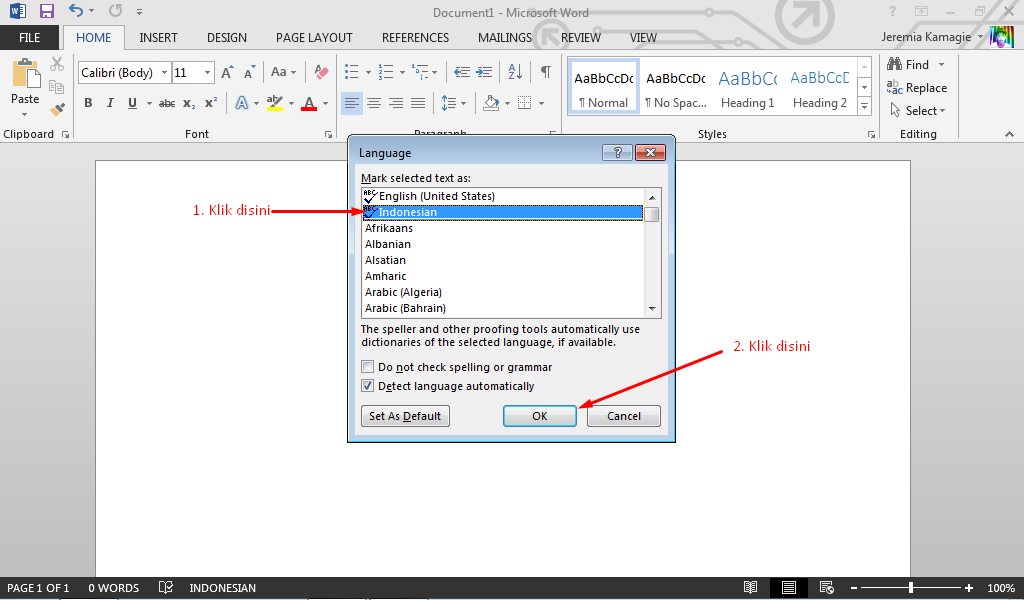The width and height of the screenshot is (1024, 600).
Task: Click OK in the Language dialog
Action: 539,416
